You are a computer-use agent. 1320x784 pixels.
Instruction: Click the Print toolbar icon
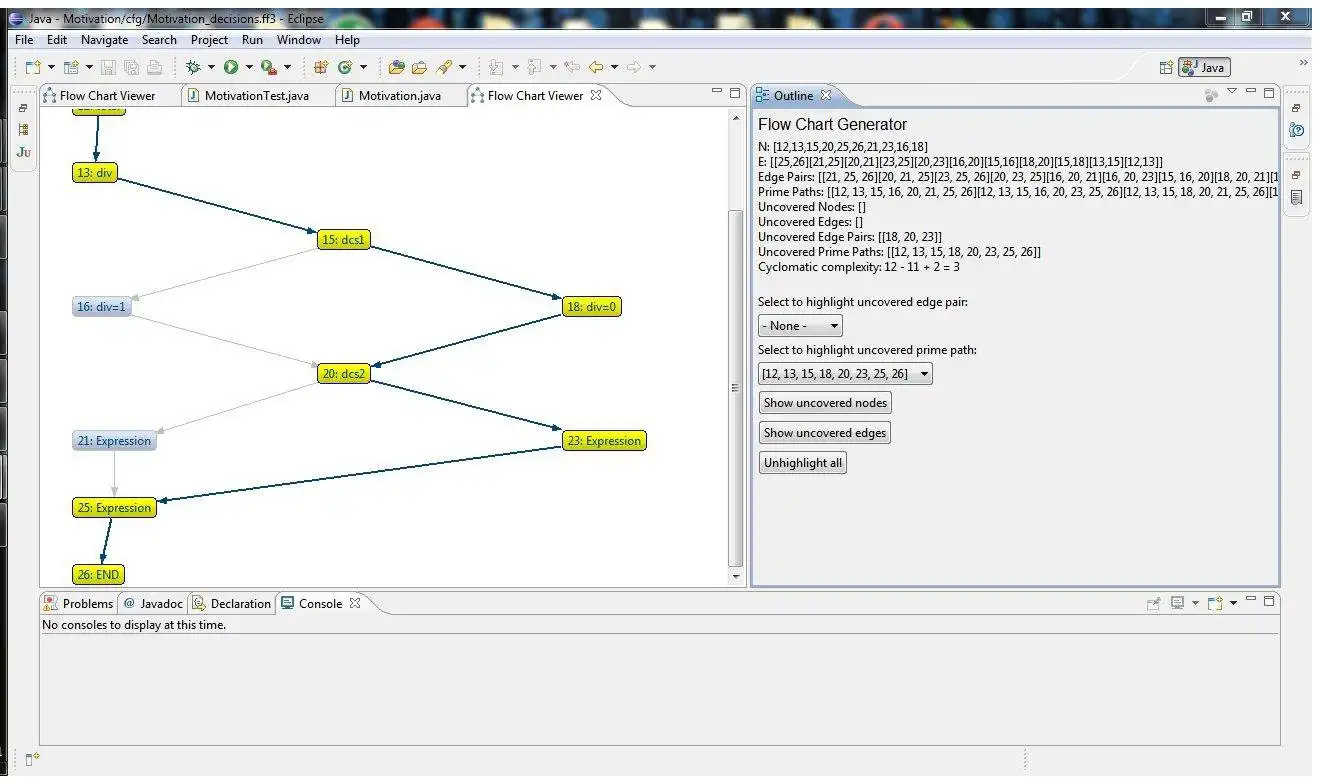(x=154, y=67)
